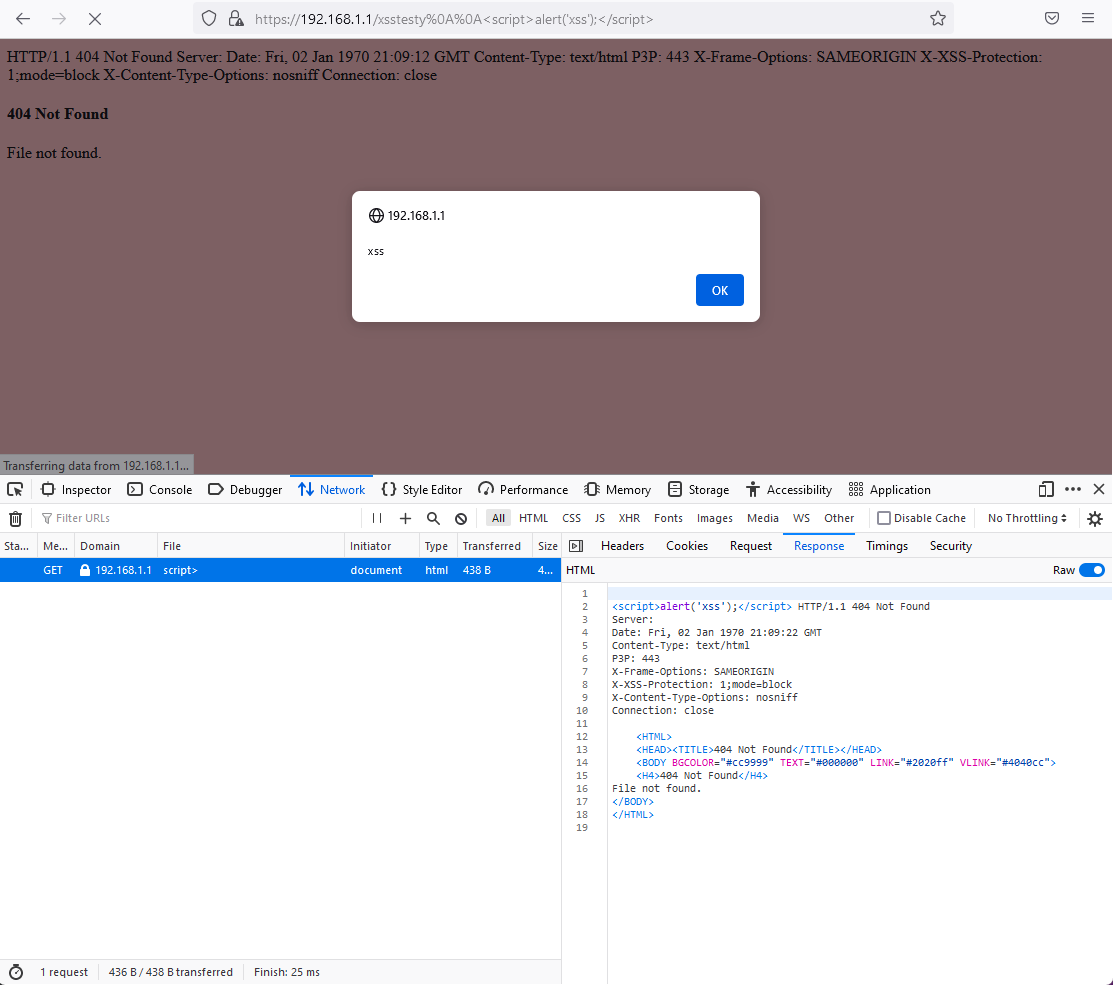1113x985 pixels.
Task: Filter requests by CSS type
Action: (571, 518)
